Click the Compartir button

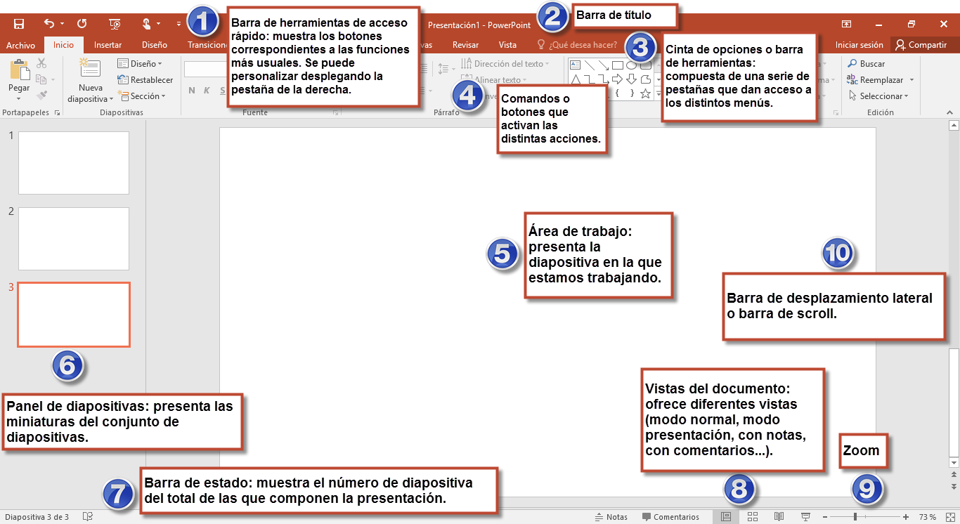pyautogui.click(x=921, y=45)
